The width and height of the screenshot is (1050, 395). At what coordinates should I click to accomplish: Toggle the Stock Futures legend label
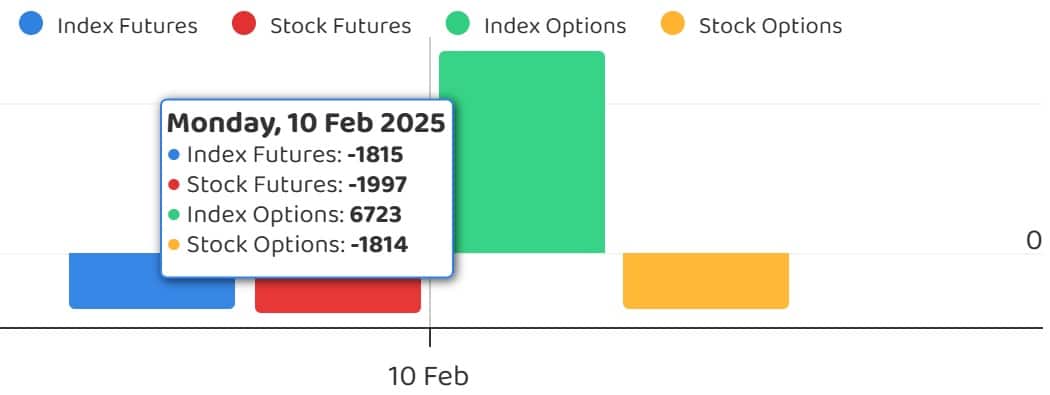click(x=340, y=26)
